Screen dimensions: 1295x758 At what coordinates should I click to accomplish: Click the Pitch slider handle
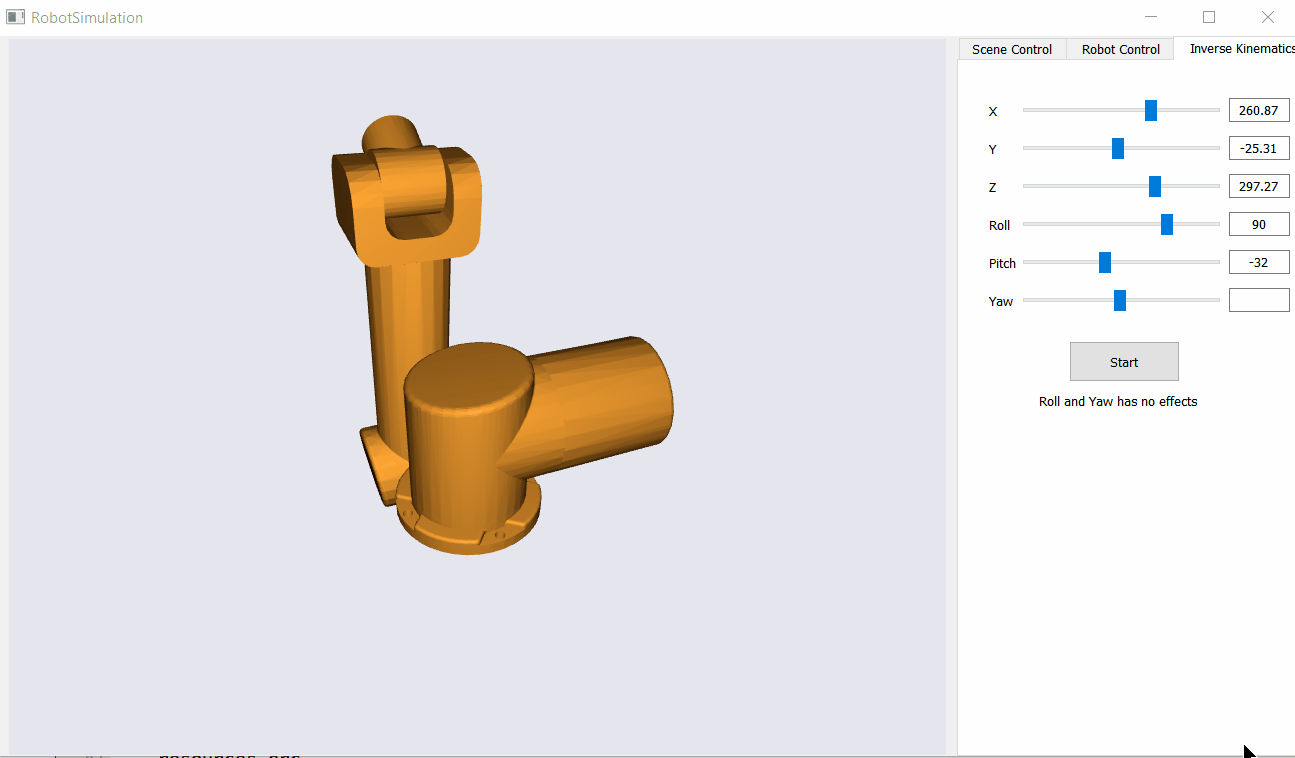click(x=1105, y=262)
